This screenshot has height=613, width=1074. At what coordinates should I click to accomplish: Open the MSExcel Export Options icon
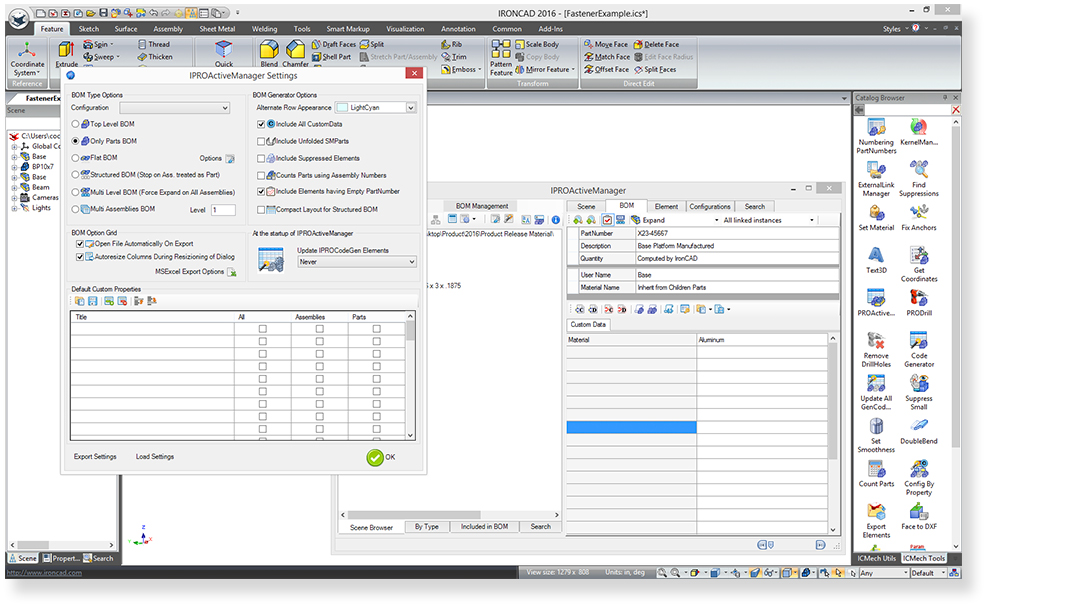[x=232, y=272]
